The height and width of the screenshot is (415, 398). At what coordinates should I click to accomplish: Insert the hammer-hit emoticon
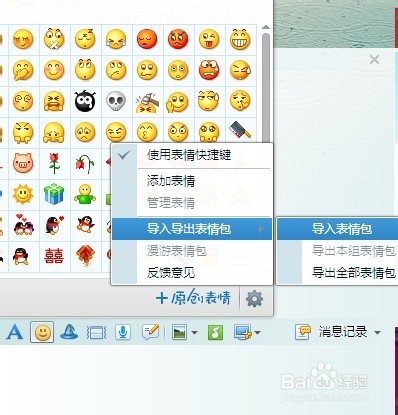tap(147, 102)
